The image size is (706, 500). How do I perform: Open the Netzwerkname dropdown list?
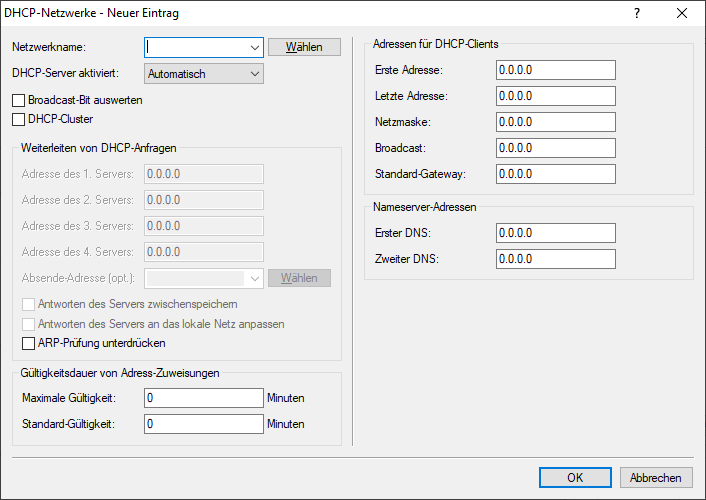pos(254,47)
